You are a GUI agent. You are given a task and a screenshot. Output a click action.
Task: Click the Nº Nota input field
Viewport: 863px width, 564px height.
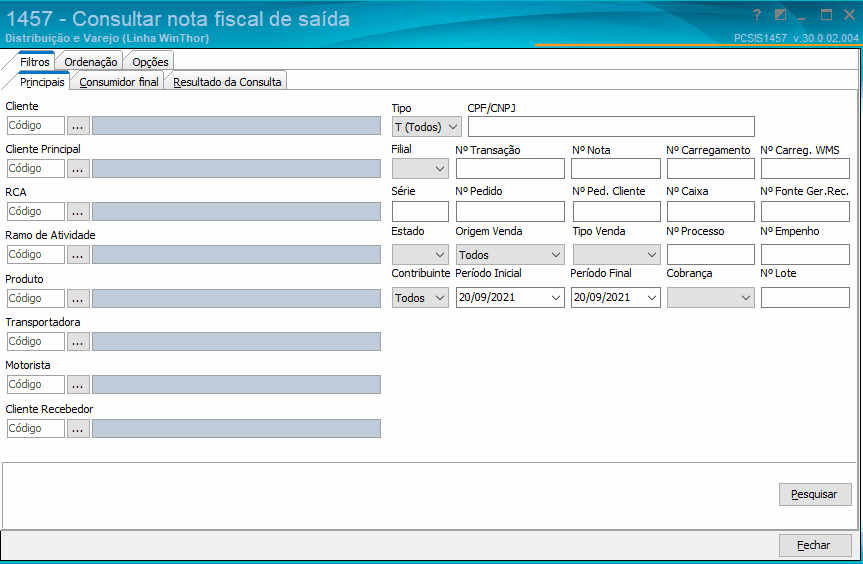coord(616,169)
